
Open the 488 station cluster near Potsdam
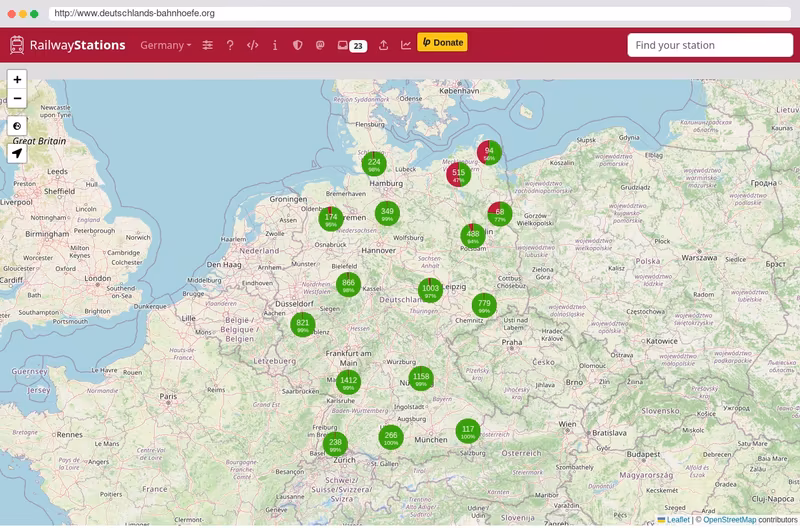tap(473, 236)
